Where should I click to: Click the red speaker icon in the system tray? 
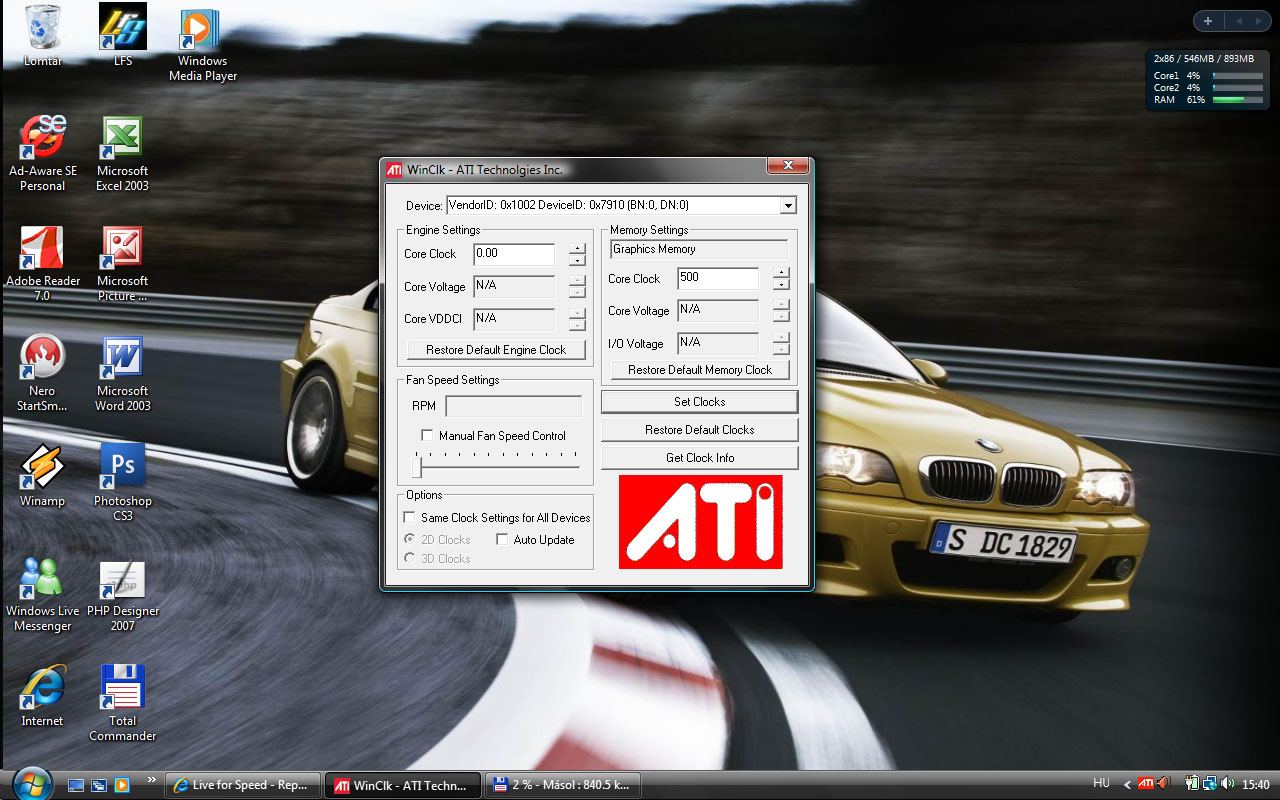tap(1163, 784)
